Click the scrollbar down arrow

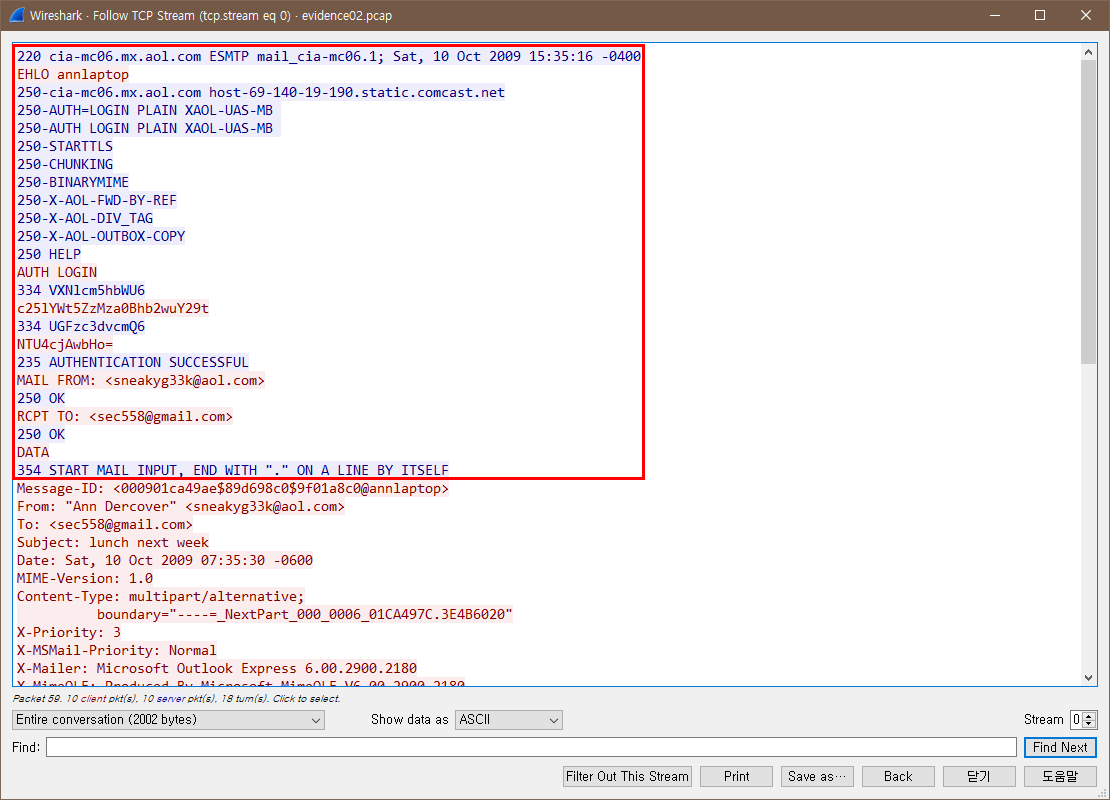[1088, 678]
